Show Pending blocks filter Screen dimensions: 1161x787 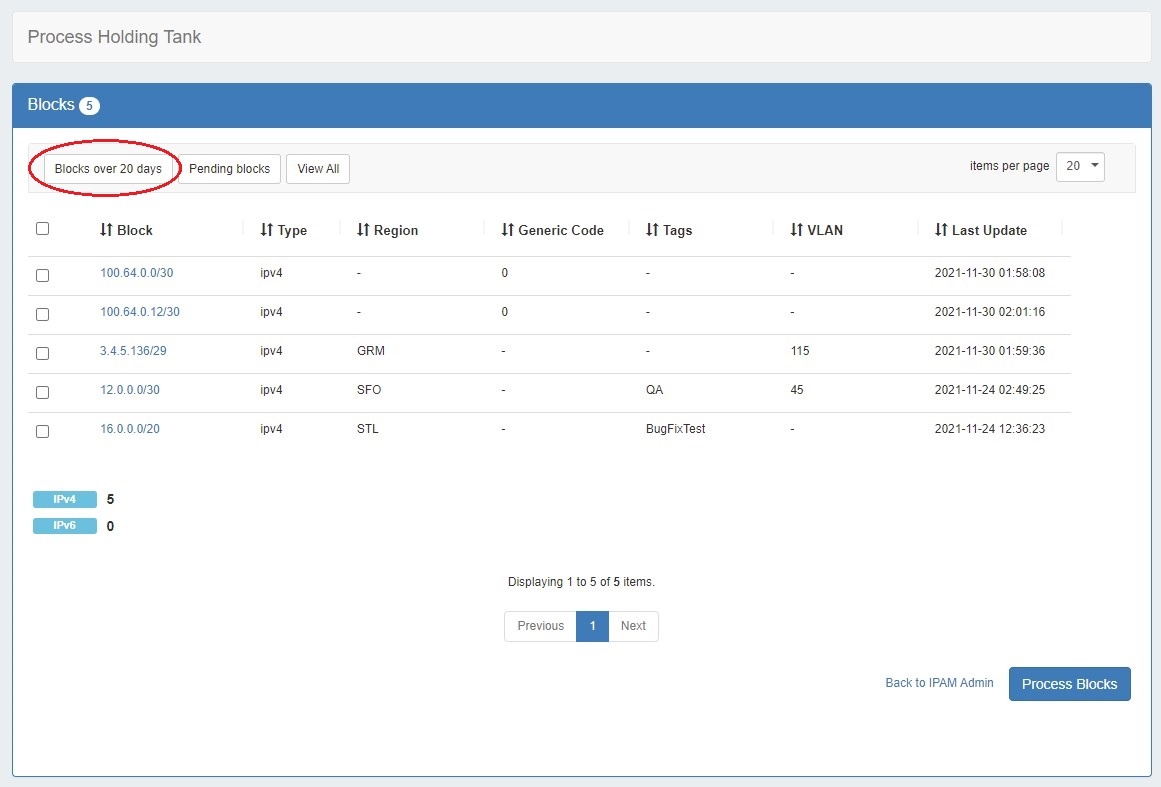230,169
